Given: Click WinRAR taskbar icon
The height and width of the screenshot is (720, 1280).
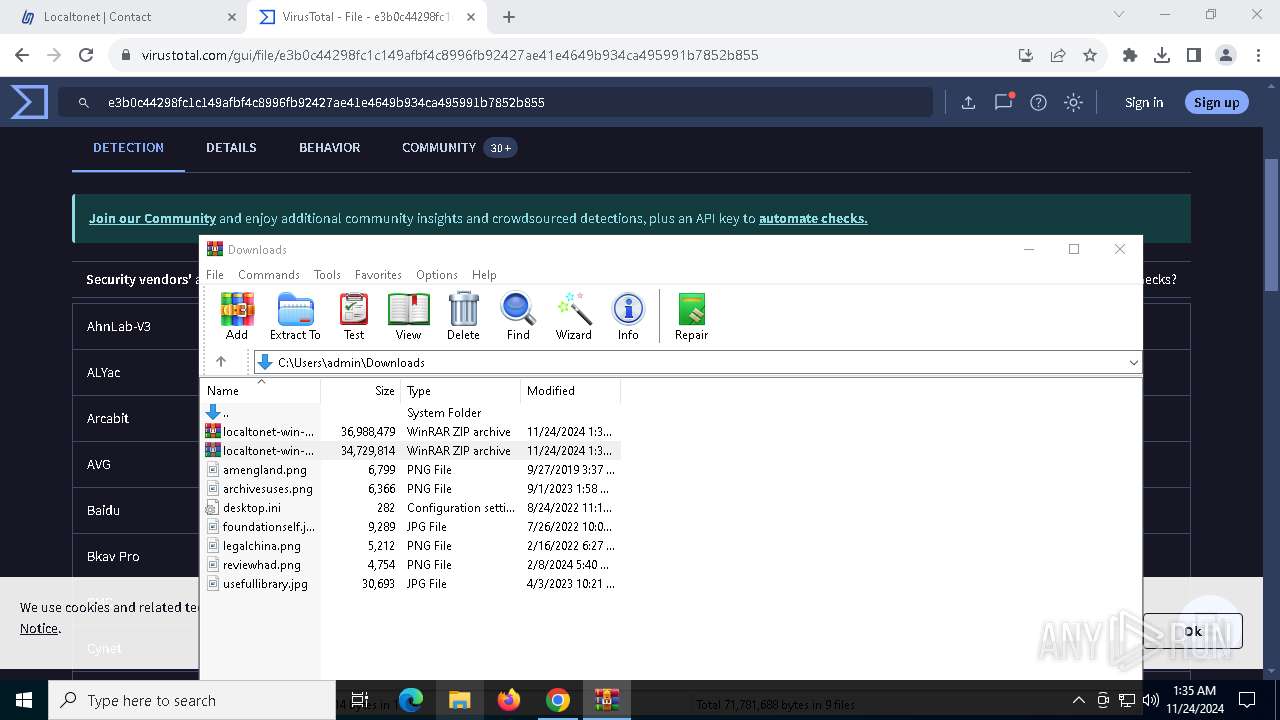Looking at the screenshot, I should (606, 700).
